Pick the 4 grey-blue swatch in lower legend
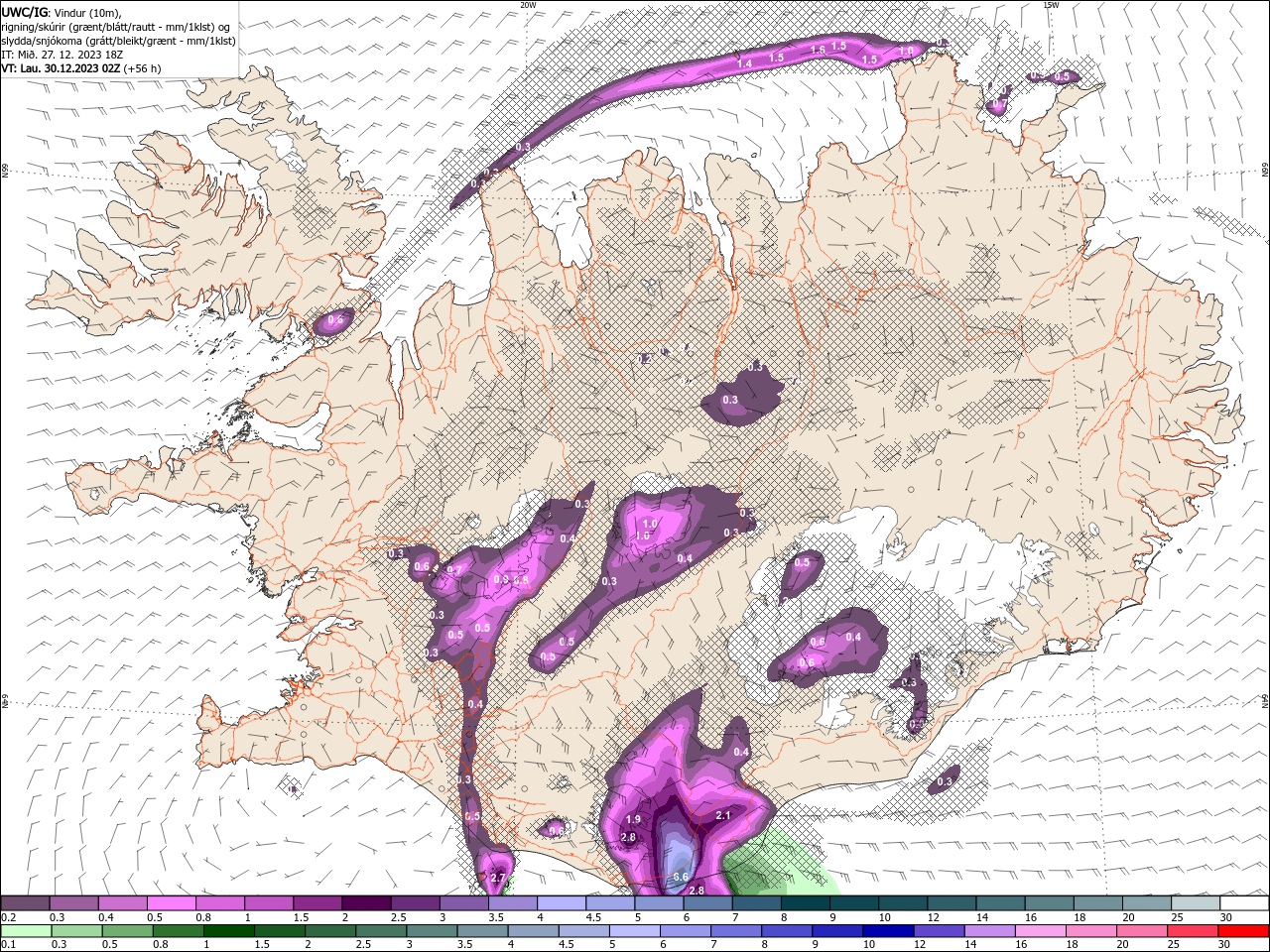The width and height of the screenshot is (1270, 952). tap(534, 931)
